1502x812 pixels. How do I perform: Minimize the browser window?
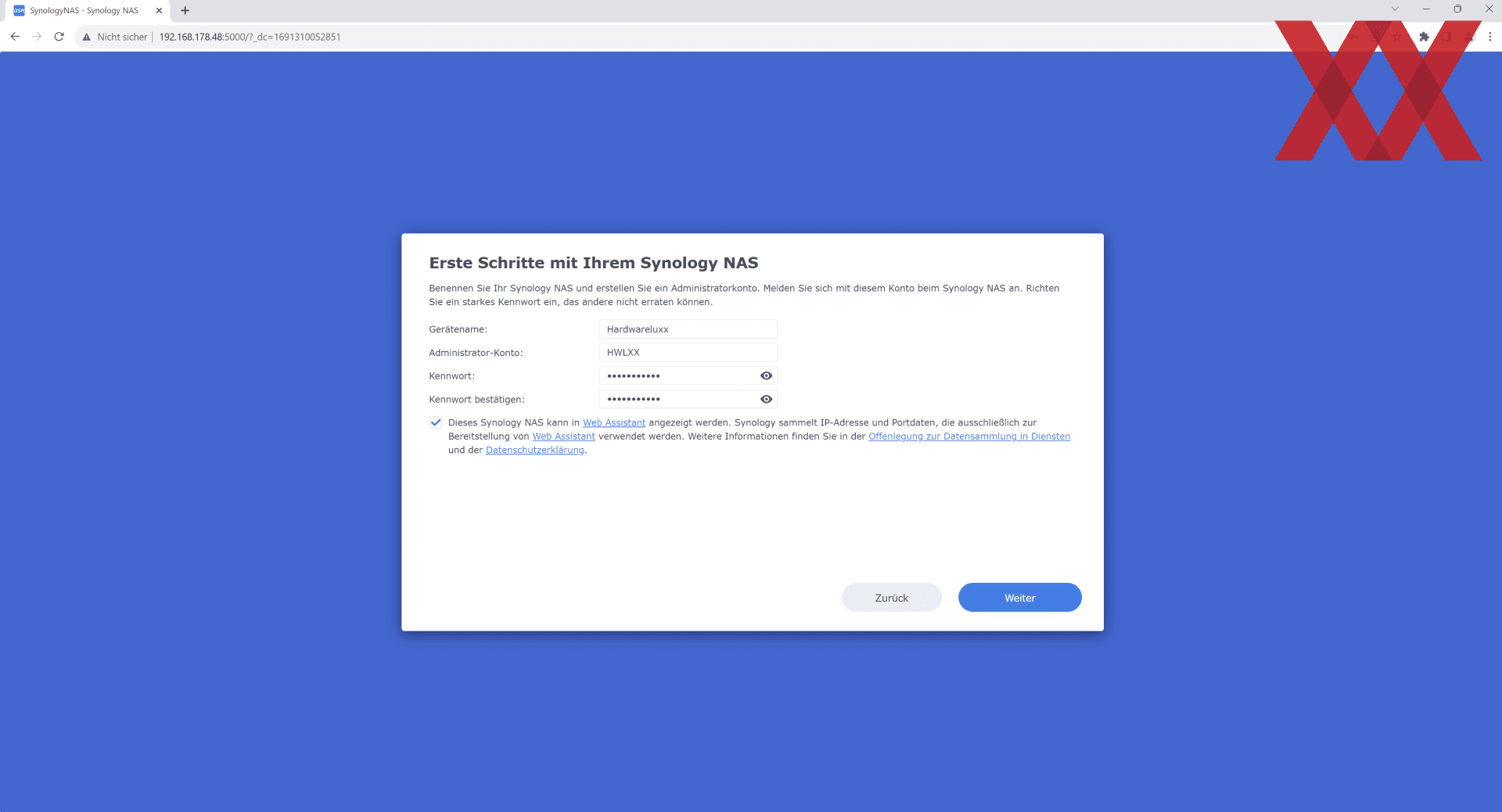tap(1426, 9)
